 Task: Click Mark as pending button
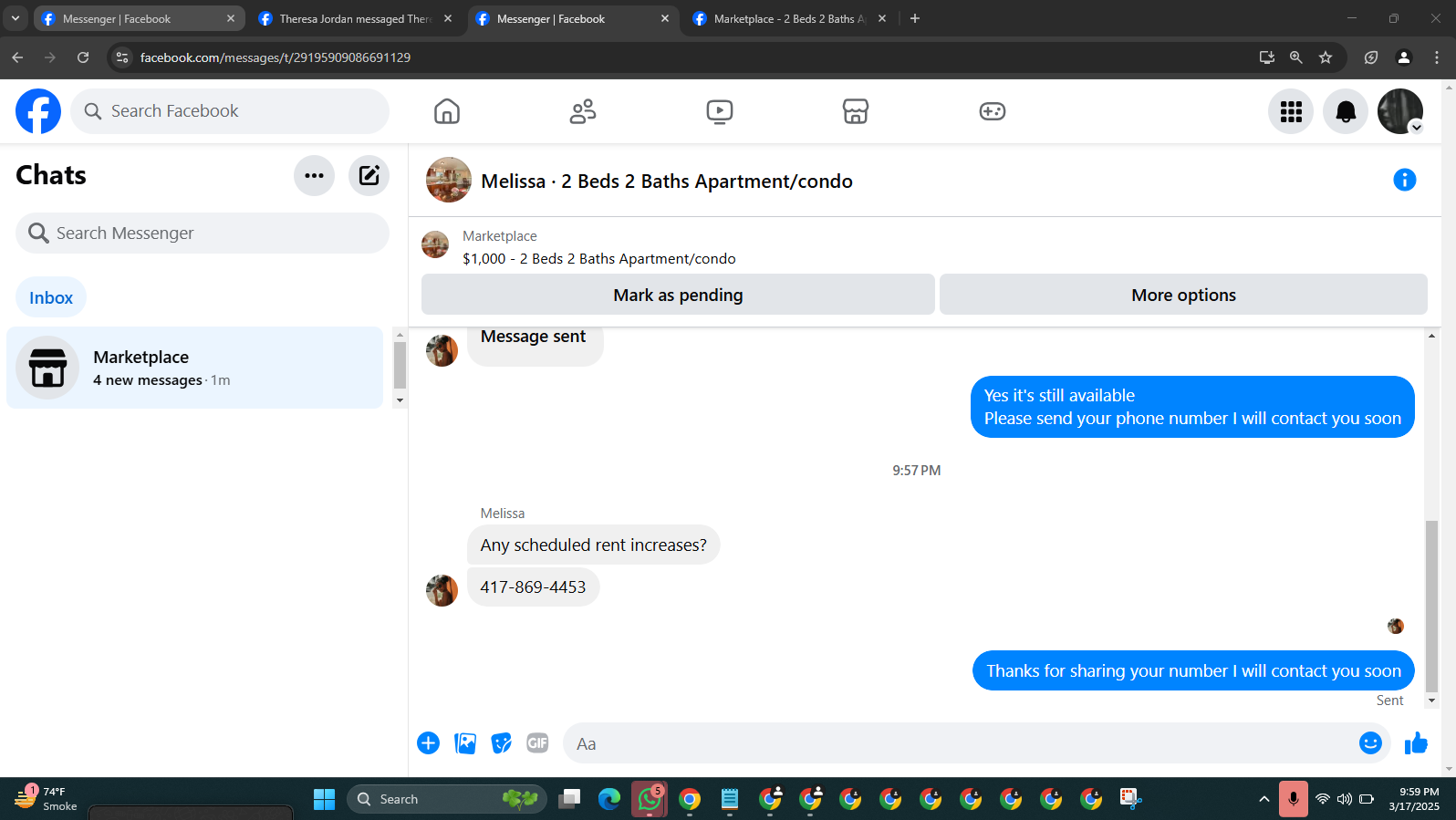[x=678, y=295]
